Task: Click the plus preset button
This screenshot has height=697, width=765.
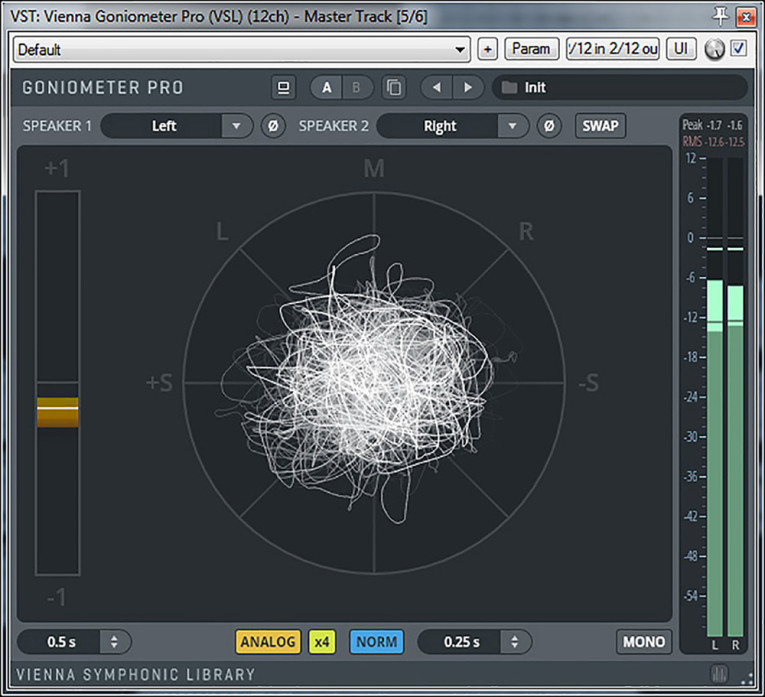Action: pos(487,49)
